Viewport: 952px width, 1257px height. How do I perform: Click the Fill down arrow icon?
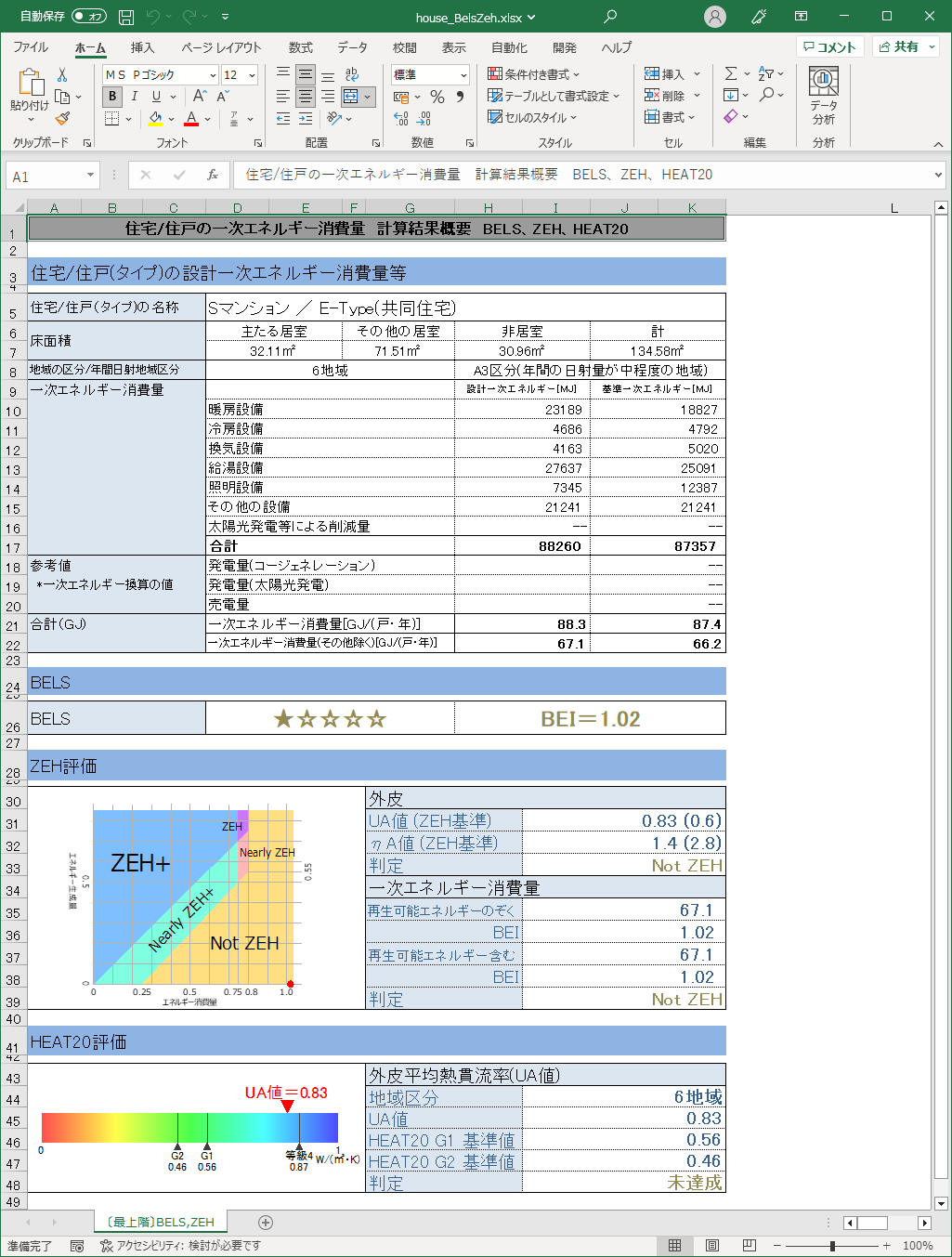(x=731, y=95)
